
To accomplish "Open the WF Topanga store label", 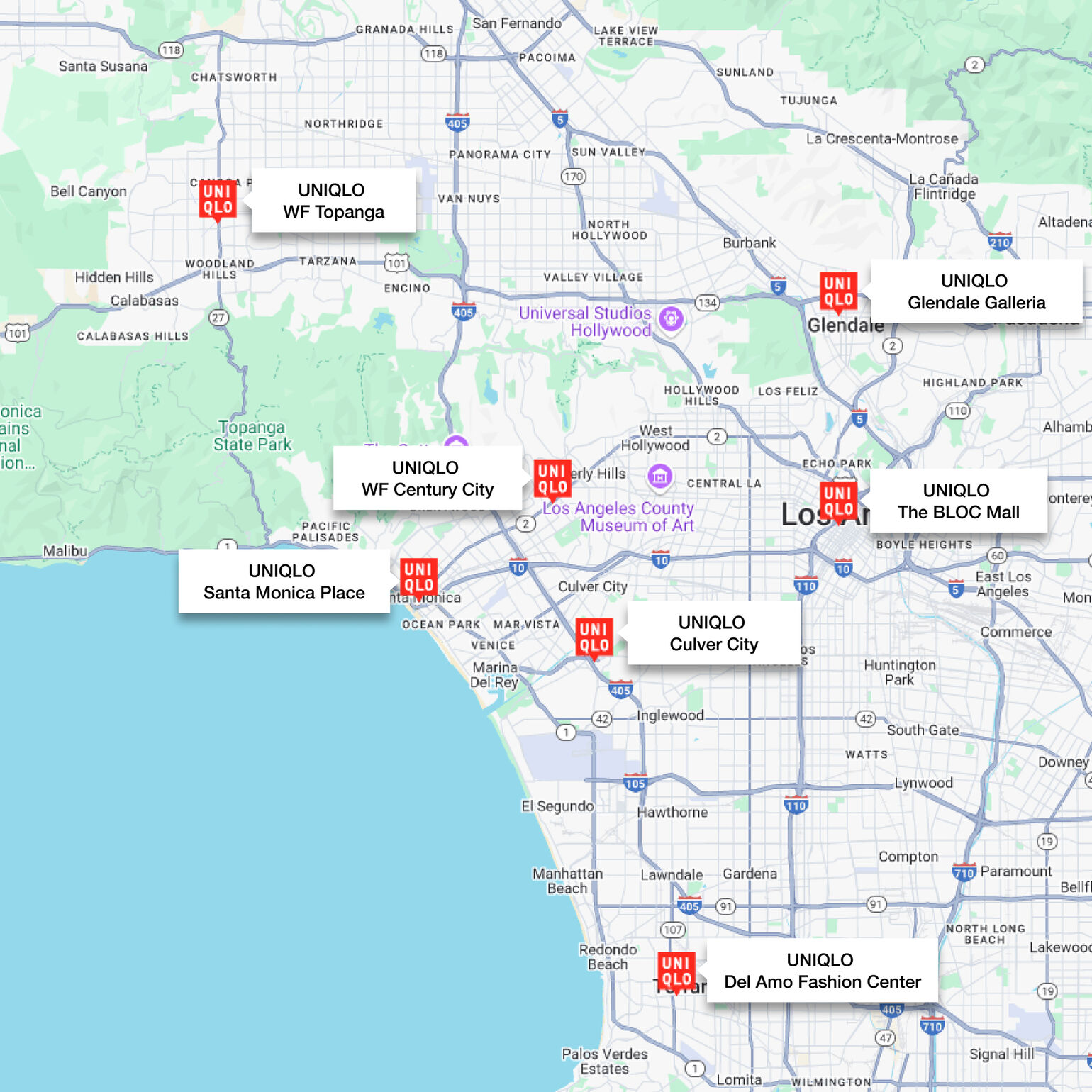I will pos(333,201).
